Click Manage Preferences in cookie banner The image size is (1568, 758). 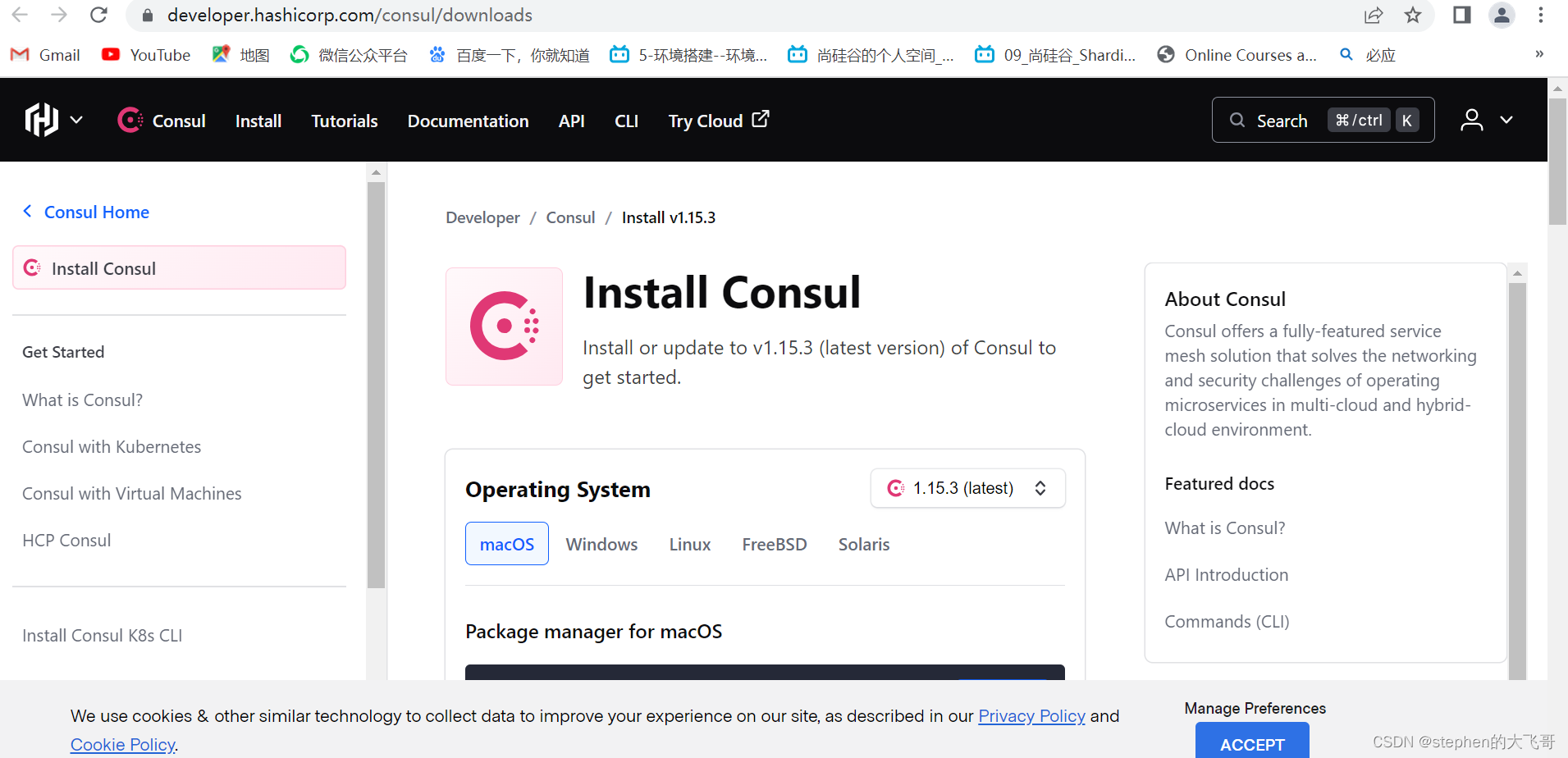pos(1255,708)
